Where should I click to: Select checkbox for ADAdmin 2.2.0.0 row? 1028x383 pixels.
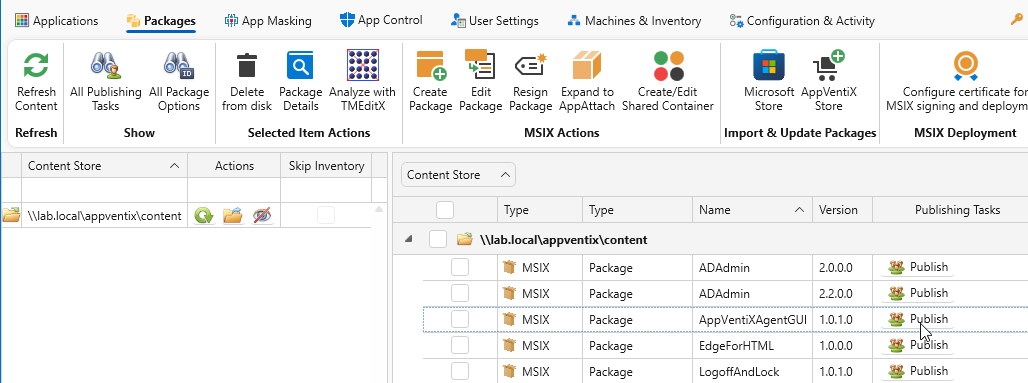460,293
